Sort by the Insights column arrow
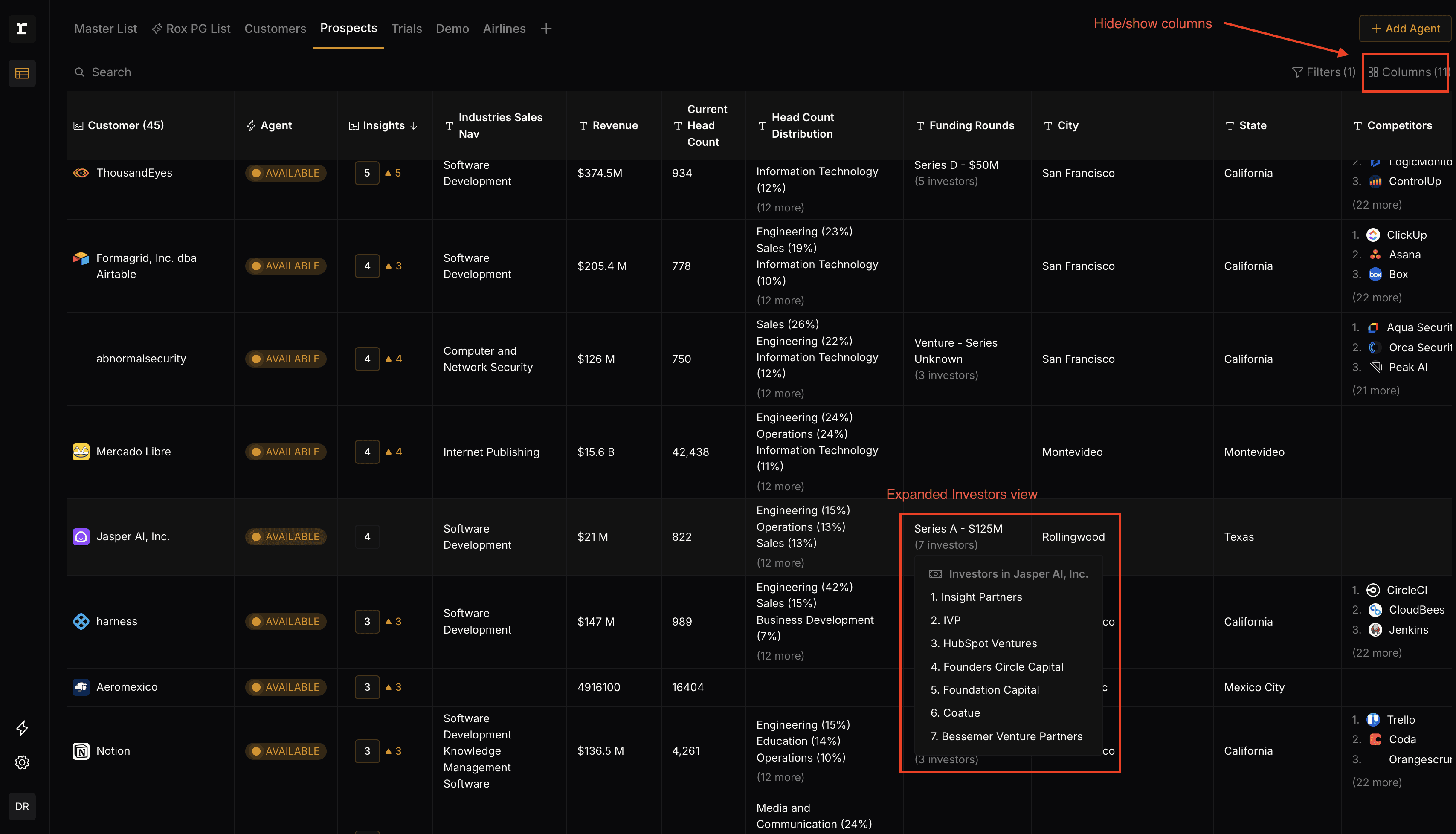Image resolution: width=1456 pixels, height=834 pixels. click(414, 125)
